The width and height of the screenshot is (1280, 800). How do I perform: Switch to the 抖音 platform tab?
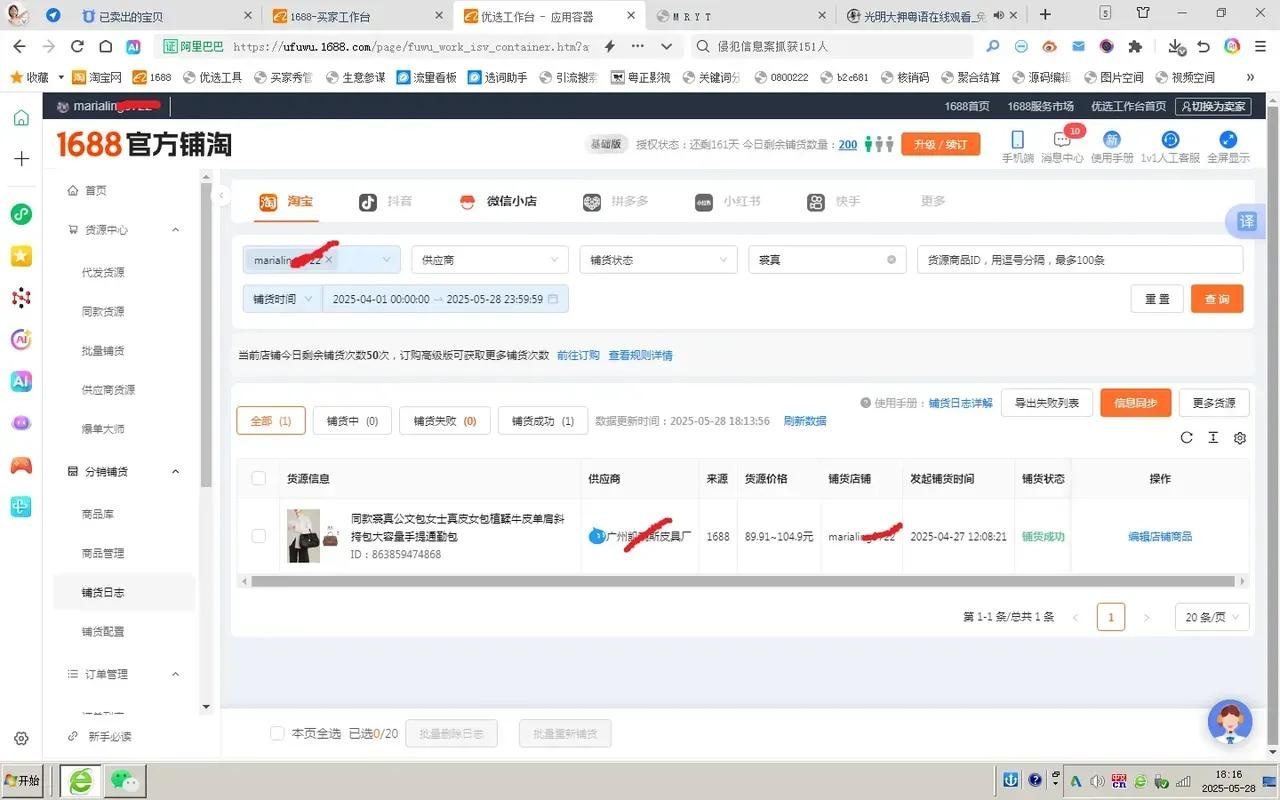click(x=386, y=201)
